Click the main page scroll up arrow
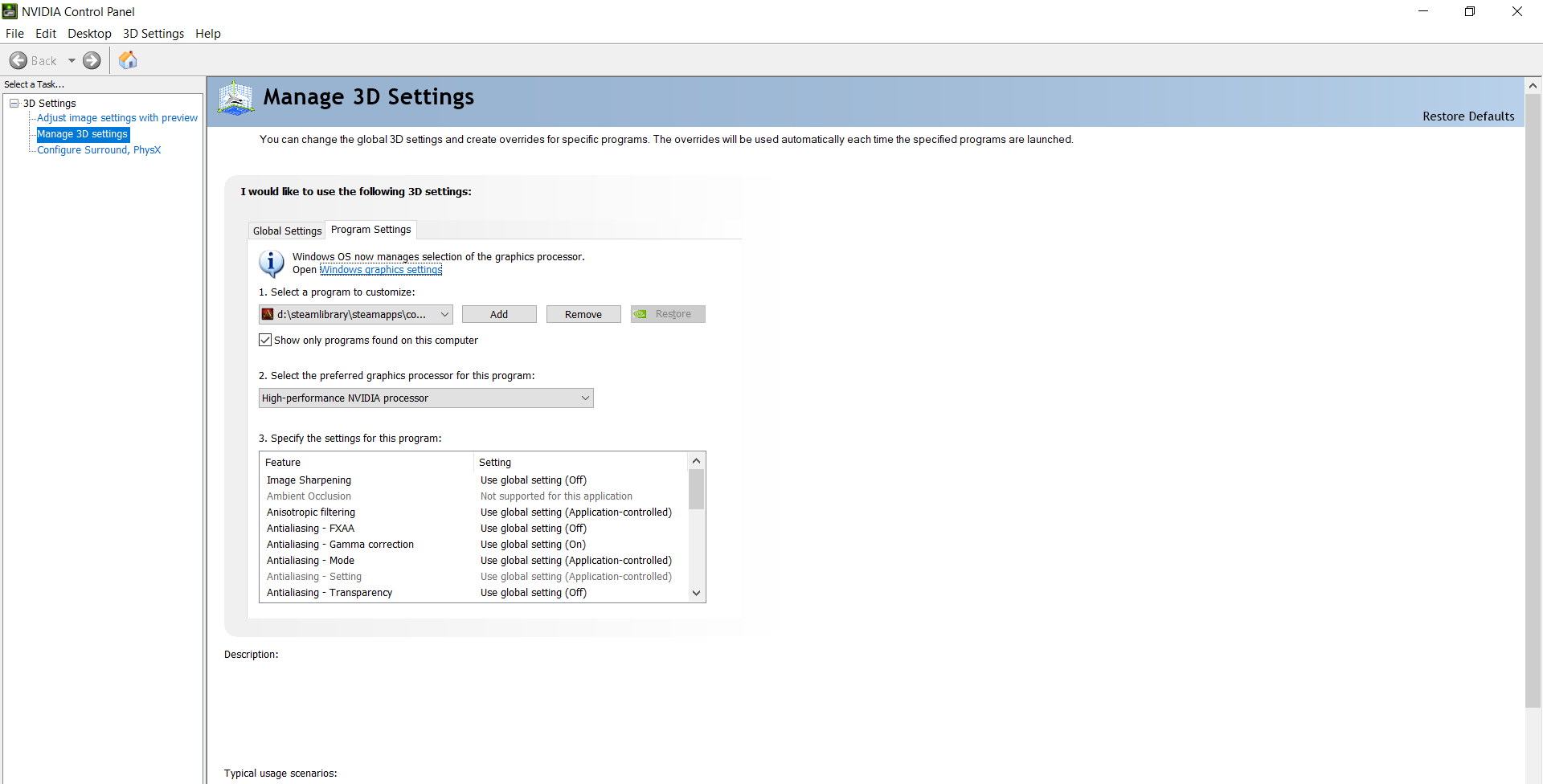Viewport: 1543px width, 784px height. point(1533,85)
